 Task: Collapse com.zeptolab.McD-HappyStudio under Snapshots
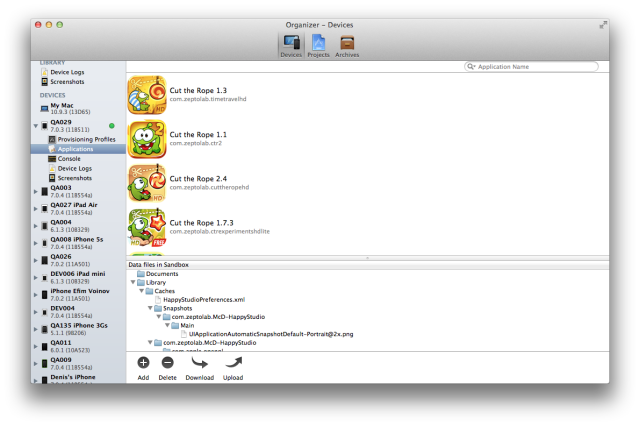(x=159, y=317)
